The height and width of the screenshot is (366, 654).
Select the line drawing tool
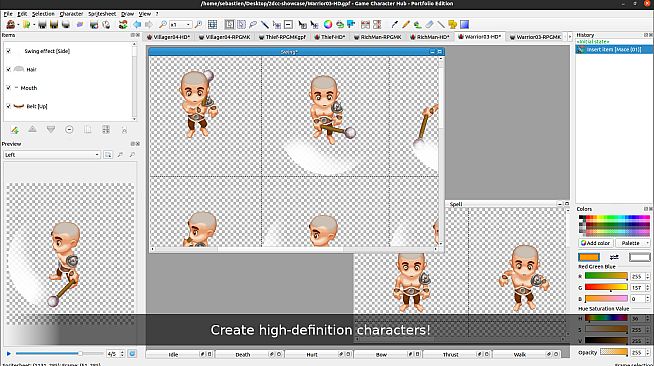441,25
